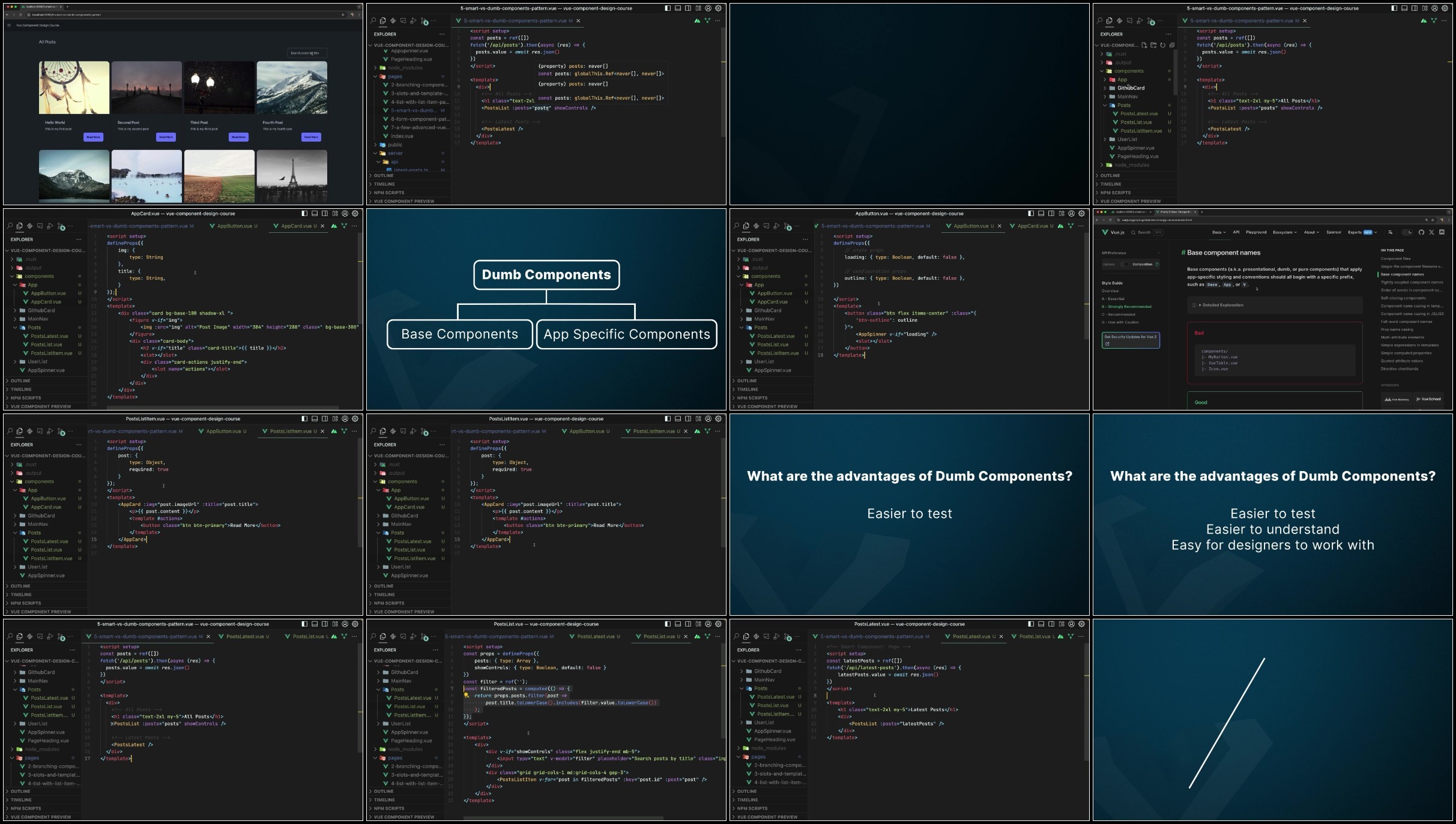Click the 'Search posts by title' input
The width and height of the screenshot is (1456, 824).
click(x=307, y=53)
